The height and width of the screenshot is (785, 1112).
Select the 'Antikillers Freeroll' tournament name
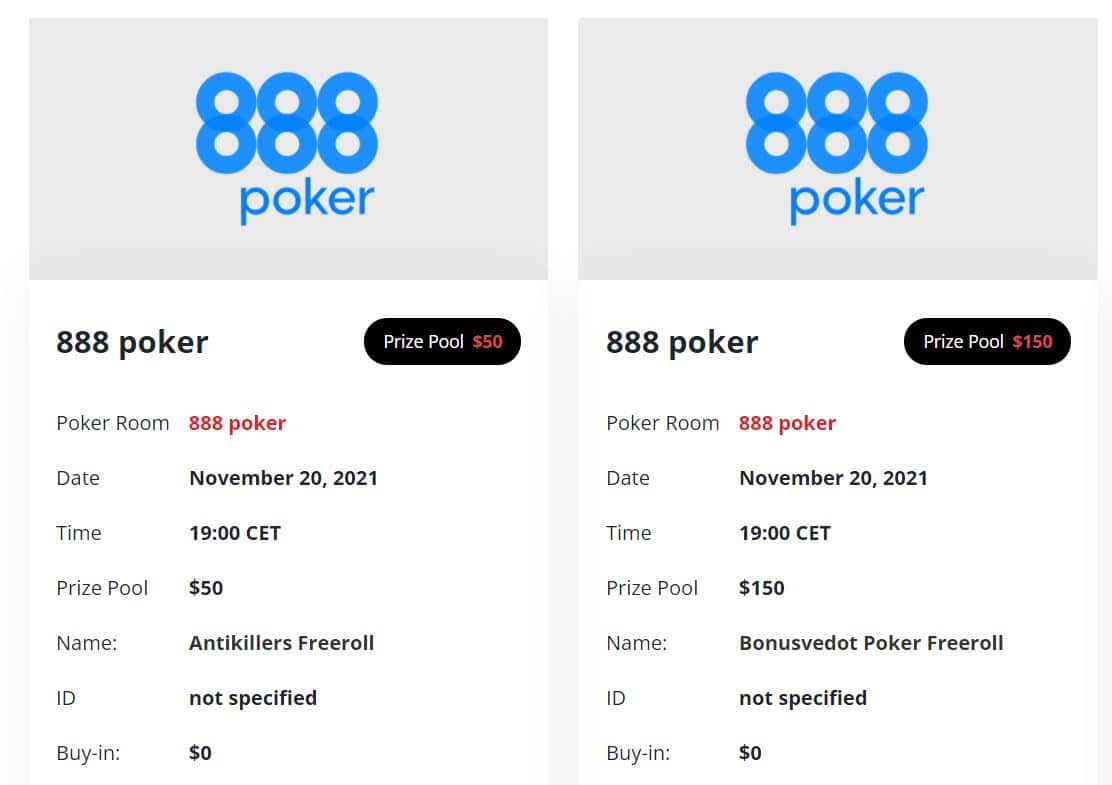pos(281,643)
